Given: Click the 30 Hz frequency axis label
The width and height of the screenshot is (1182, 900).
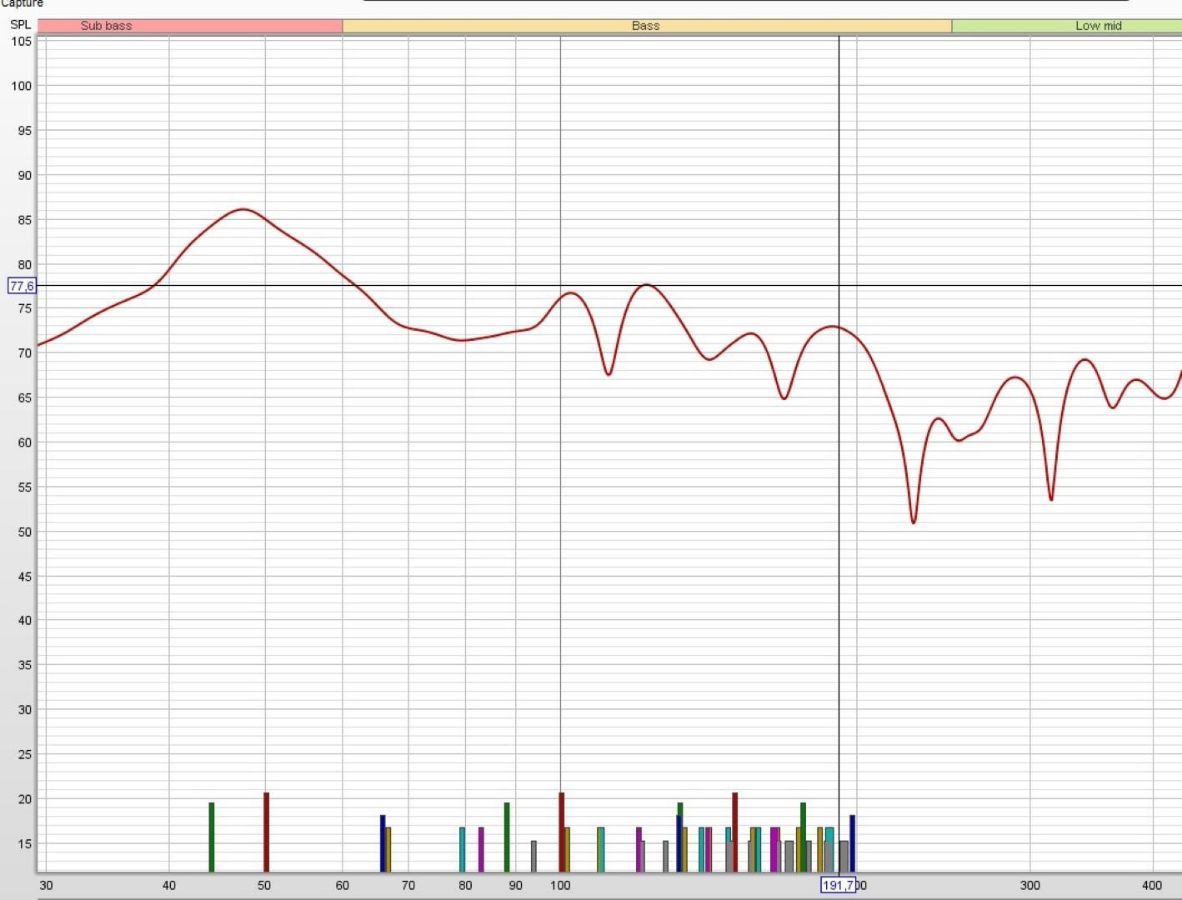Looking at the screenshot, I should (46, 886).
